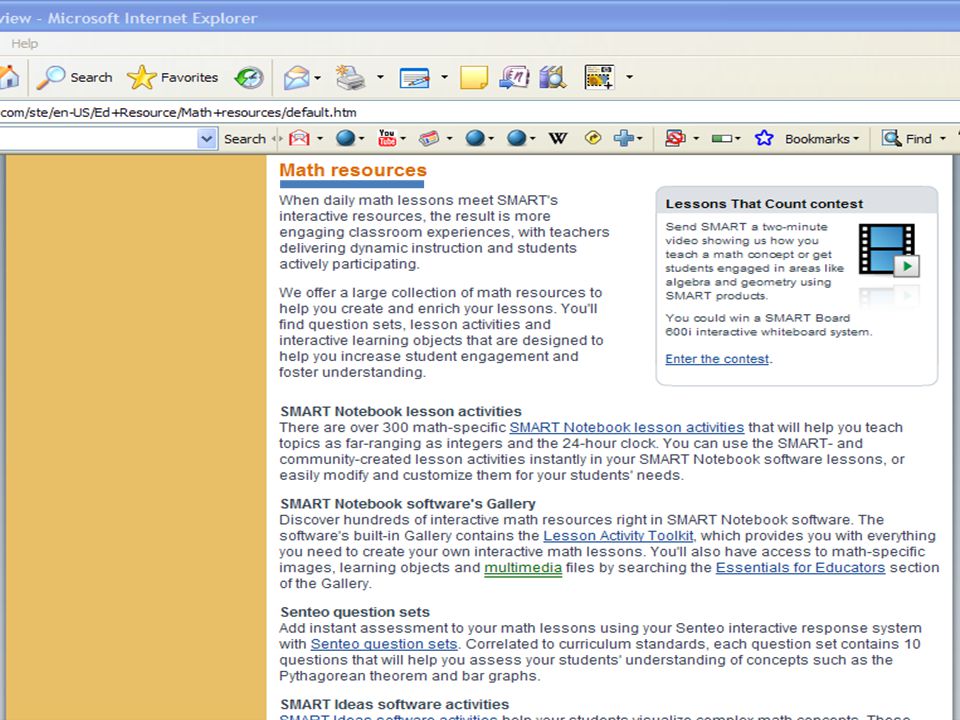Viewport: 960px width, 720px height.
Task: Click 'Lessons That Count contest' title
Action: click(764, 204)
